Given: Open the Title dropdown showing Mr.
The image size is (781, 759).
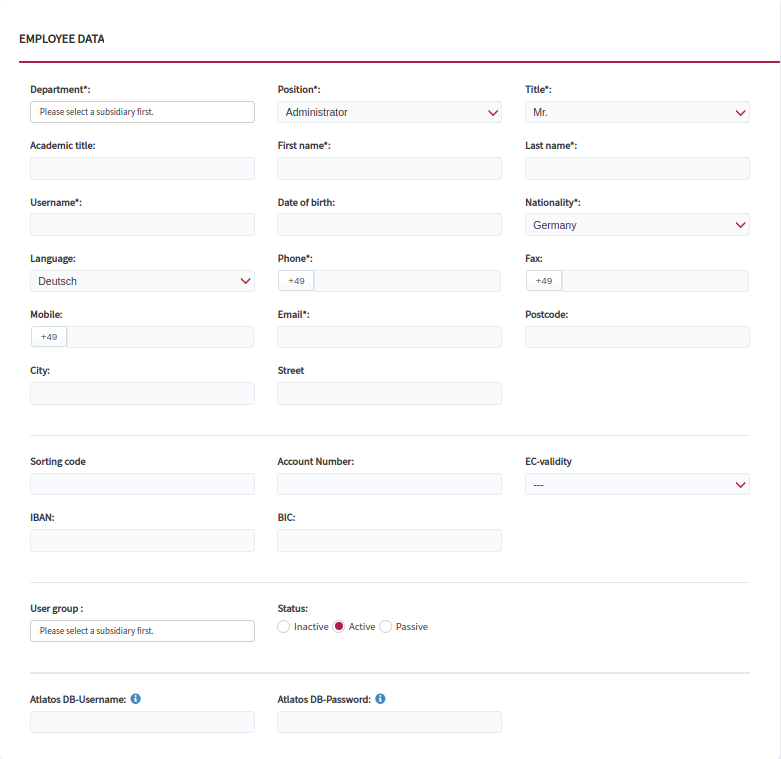Looking at the screenshot, I should 637,112.
